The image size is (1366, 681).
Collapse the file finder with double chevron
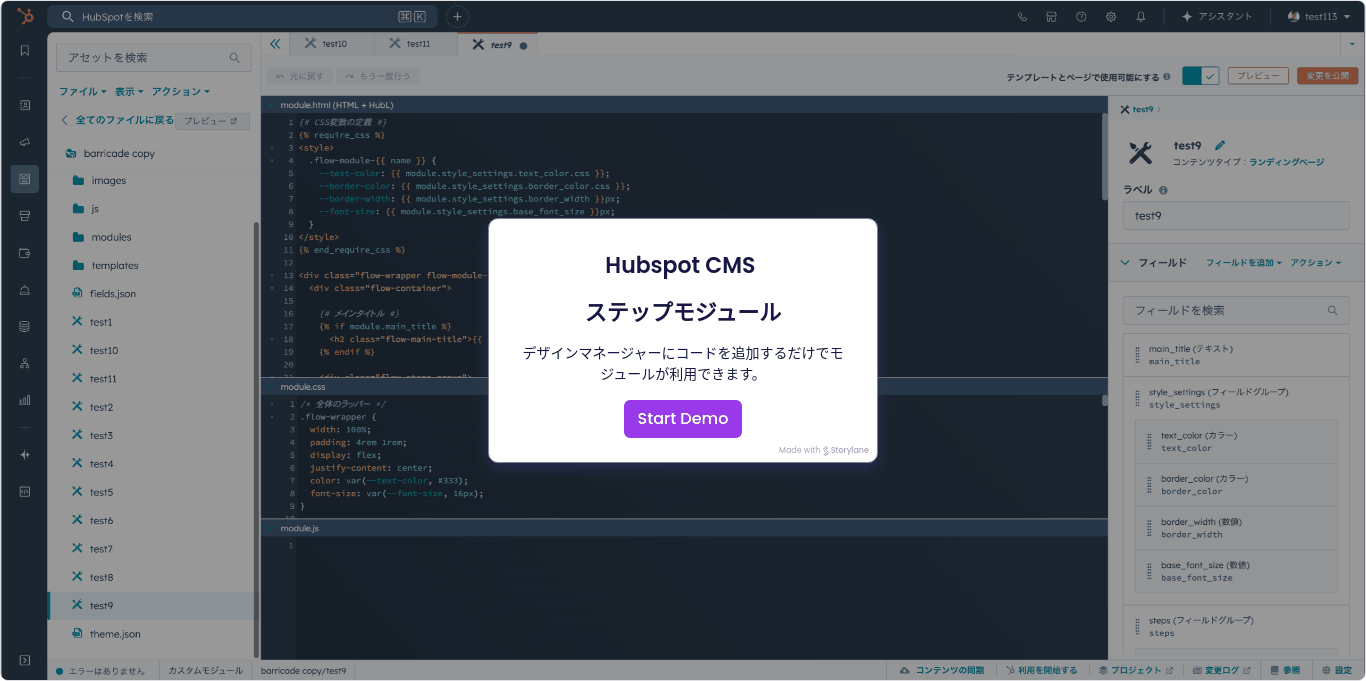[275, 44]
